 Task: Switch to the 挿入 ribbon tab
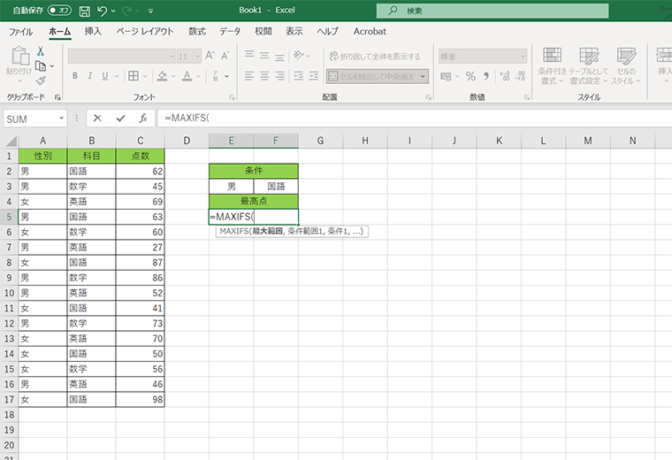[93, 31]
